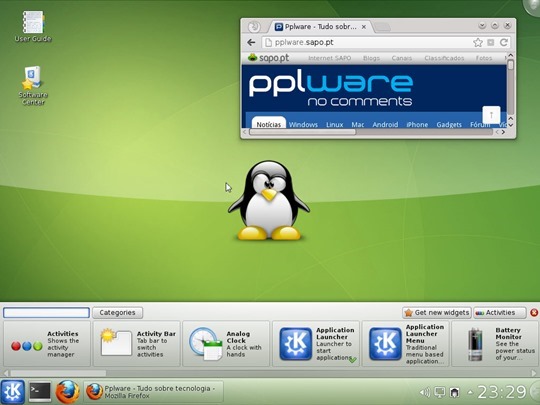Select the Application Launcher Menu widget
The height and width of the screenshot is (405, 540).
pyautogui.click(x=406, y=344)
